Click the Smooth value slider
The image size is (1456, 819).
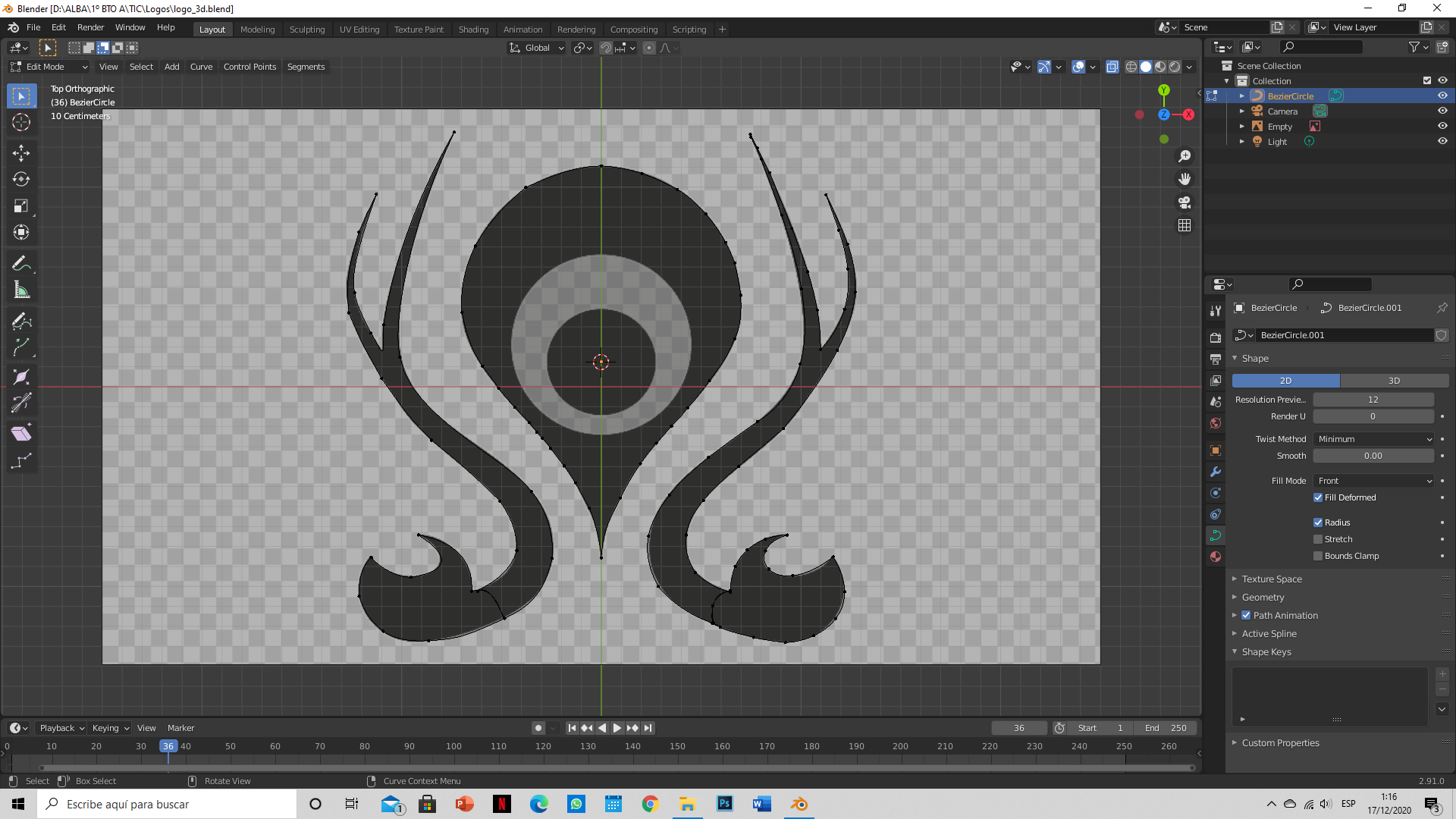1373,456
